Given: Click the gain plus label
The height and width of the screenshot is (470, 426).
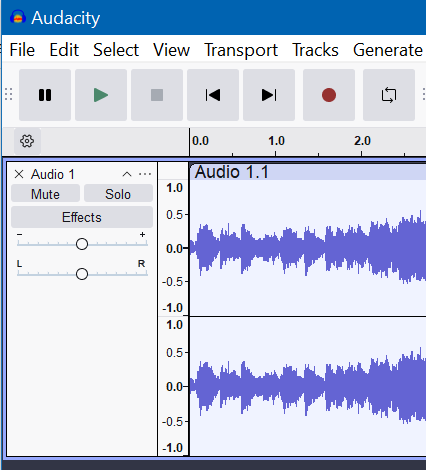Looking at the screenshot, I should coord(143,234).
